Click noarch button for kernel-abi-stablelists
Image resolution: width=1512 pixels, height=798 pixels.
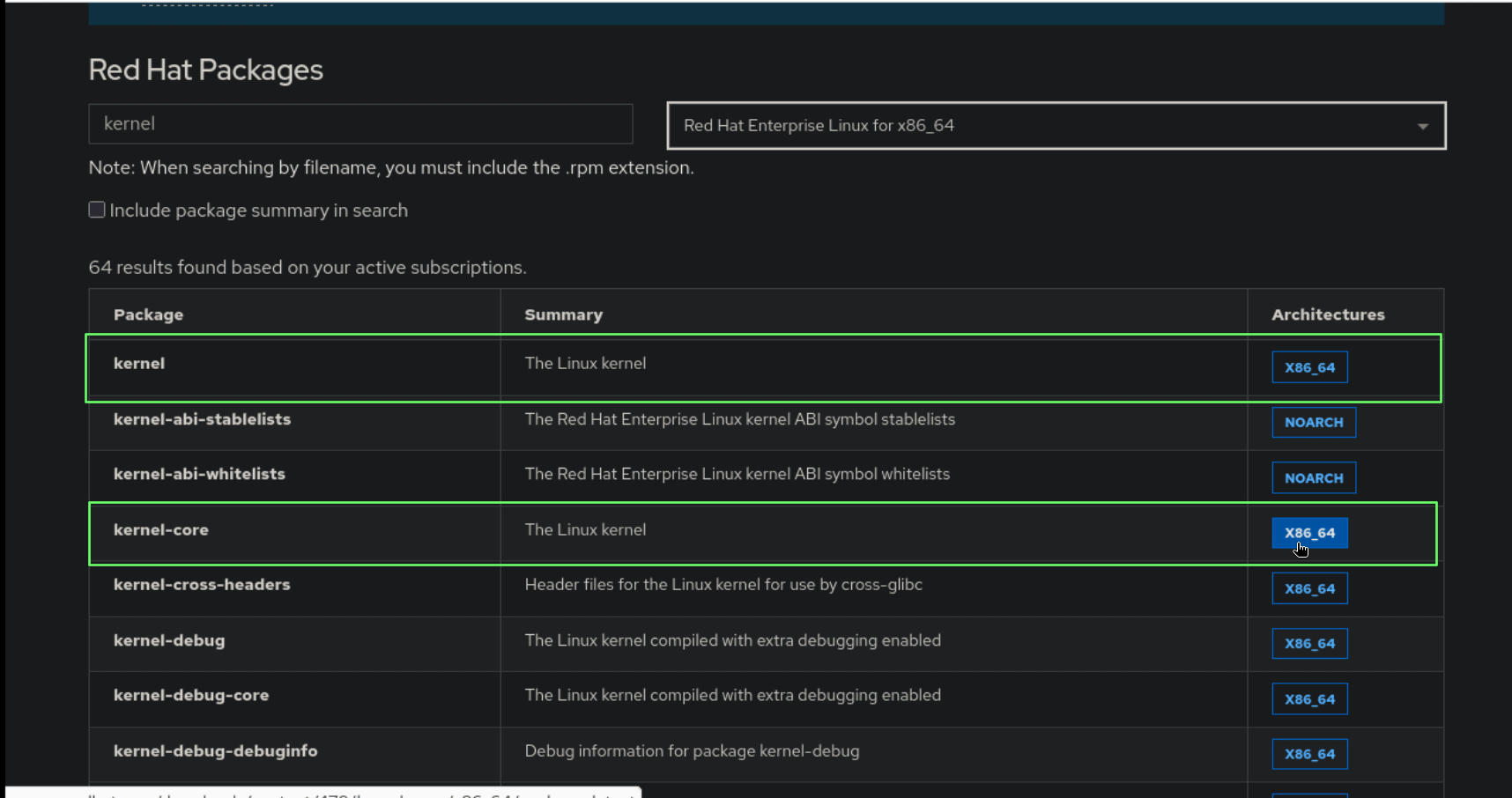tap(1314, 423)
